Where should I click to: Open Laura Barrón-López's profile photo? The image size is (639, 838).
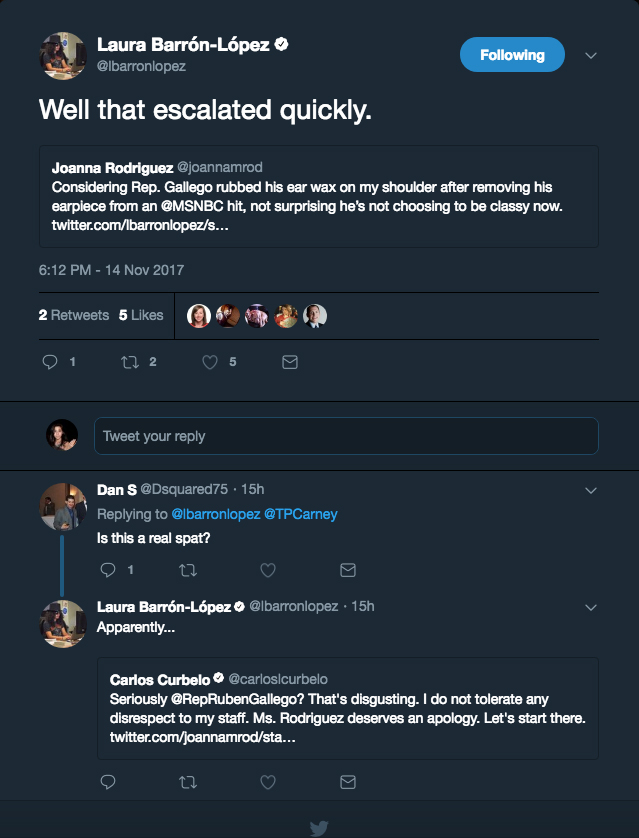click(x=62, y=55)
